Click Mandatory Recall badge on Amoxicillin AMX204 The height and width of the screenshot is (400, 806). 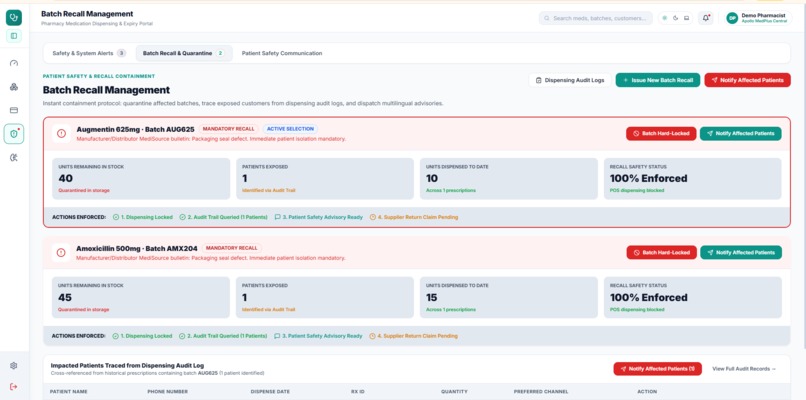232,248
